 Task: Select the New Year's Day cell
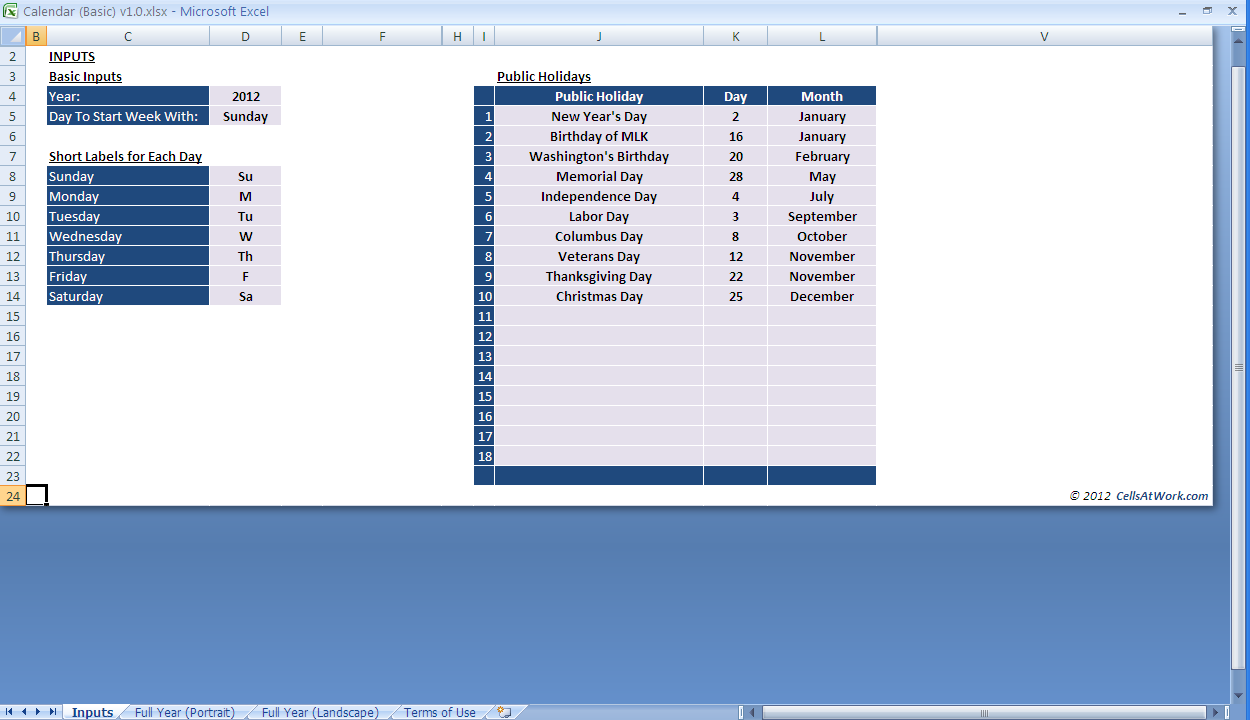point(599,116)
